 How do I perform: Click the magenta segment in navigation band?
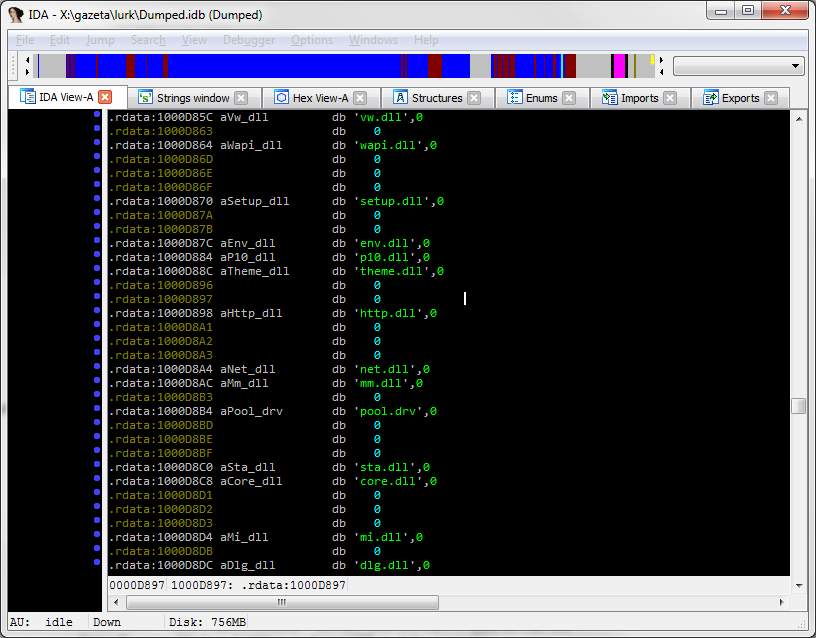(619, 66)
